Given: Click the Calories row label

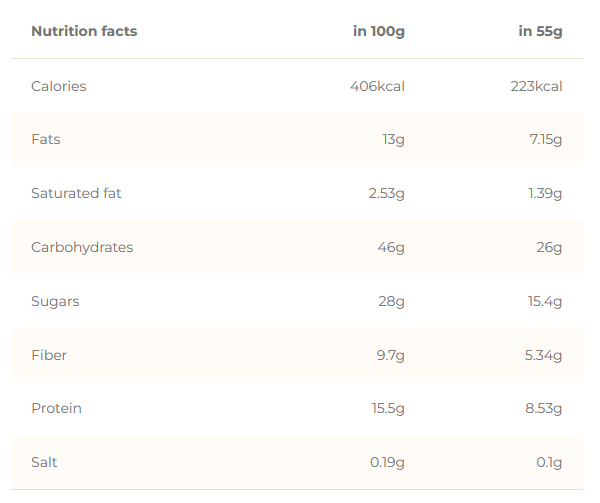Looking at the screenshot, I should pos(59,86).
